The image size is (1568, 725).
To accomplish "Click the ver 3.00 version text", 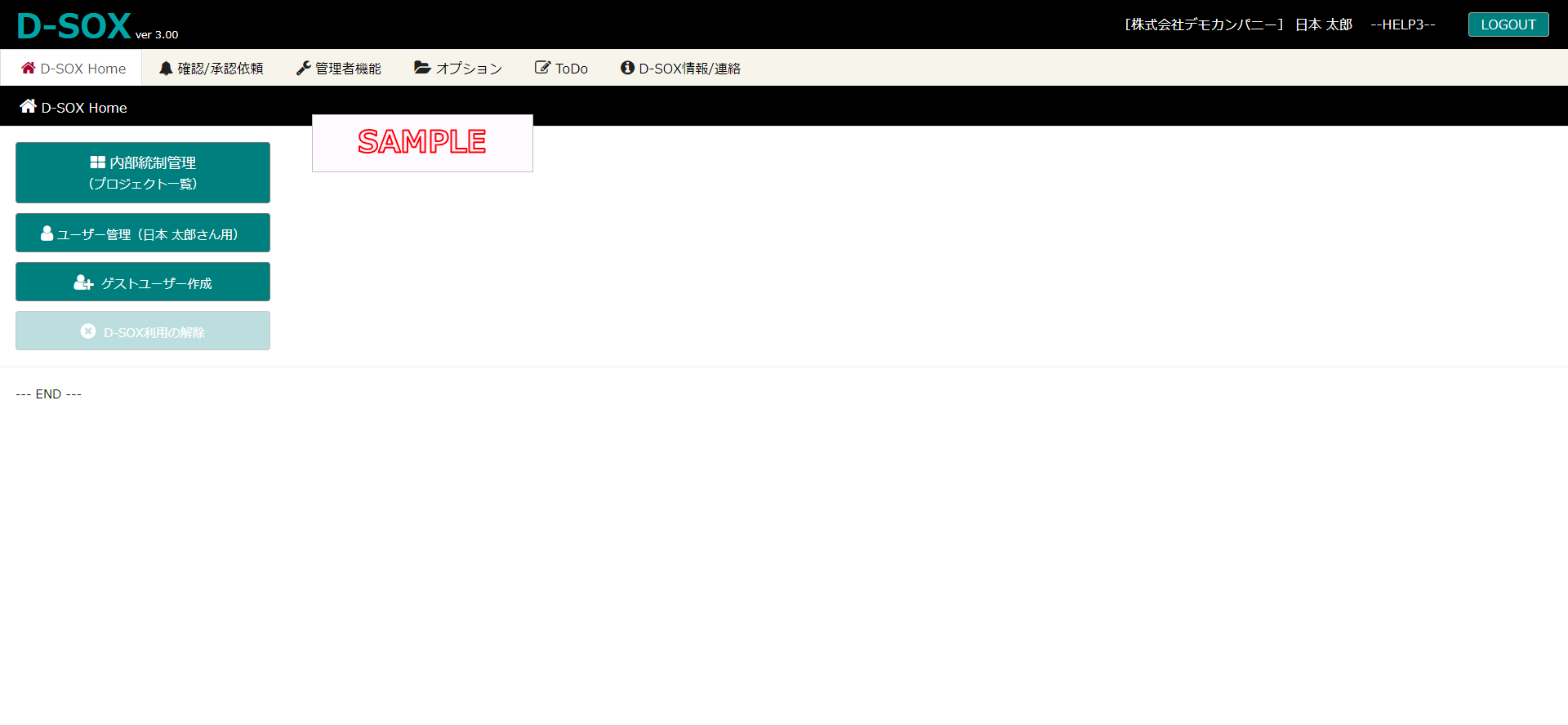I will click(157, 34).
